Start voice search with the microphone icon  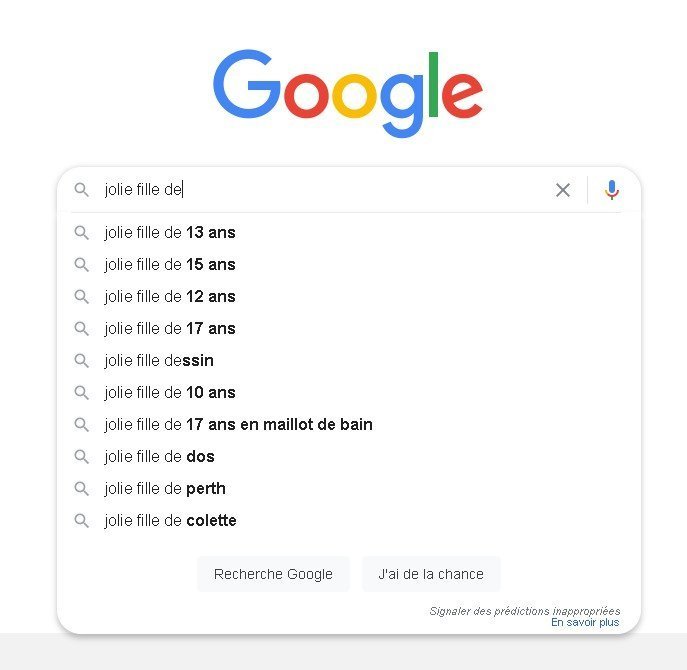point(612,190)
